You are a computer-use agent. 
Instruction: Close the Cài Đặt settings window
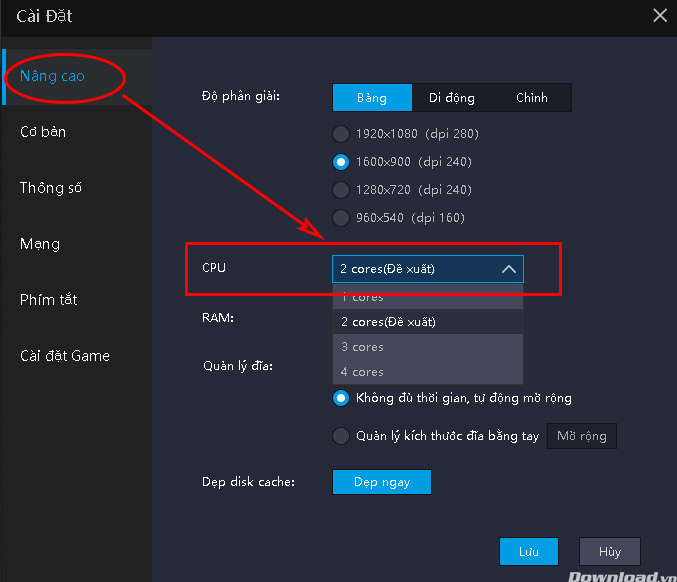(660, 16)
